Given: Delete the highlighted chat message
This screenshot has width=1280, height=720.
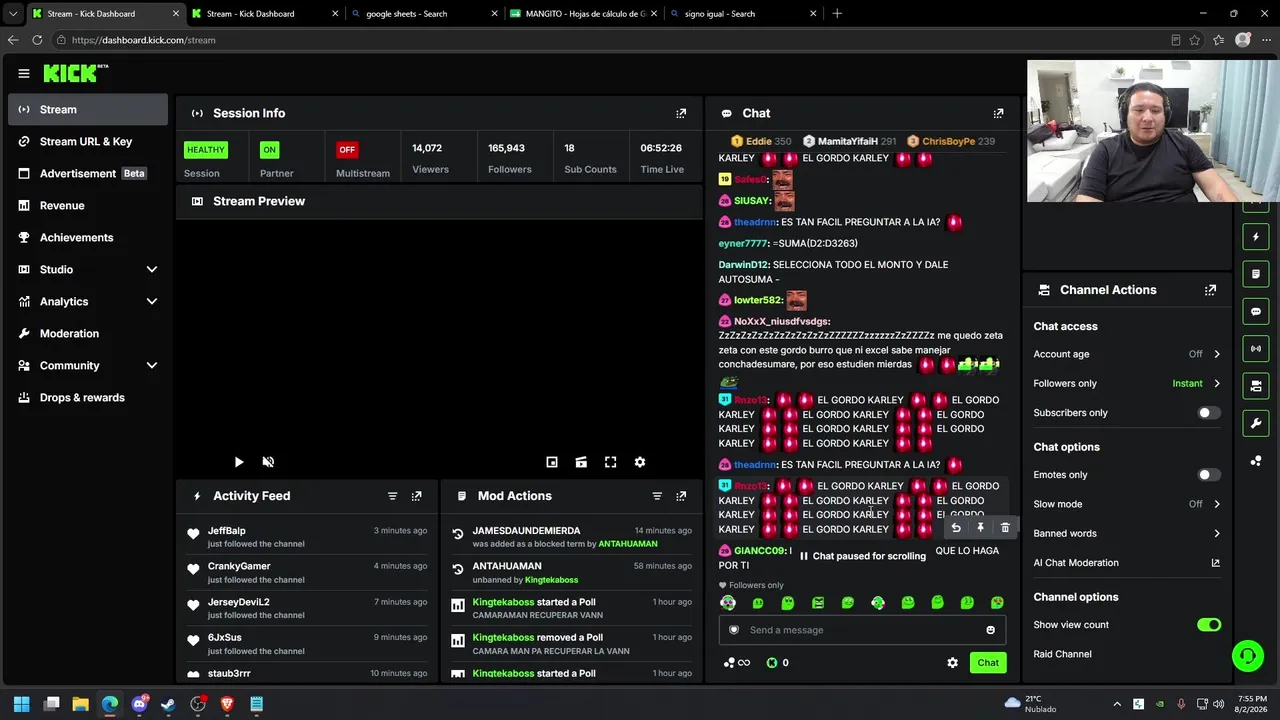Looking at the screenshot, I should 1005,528.
